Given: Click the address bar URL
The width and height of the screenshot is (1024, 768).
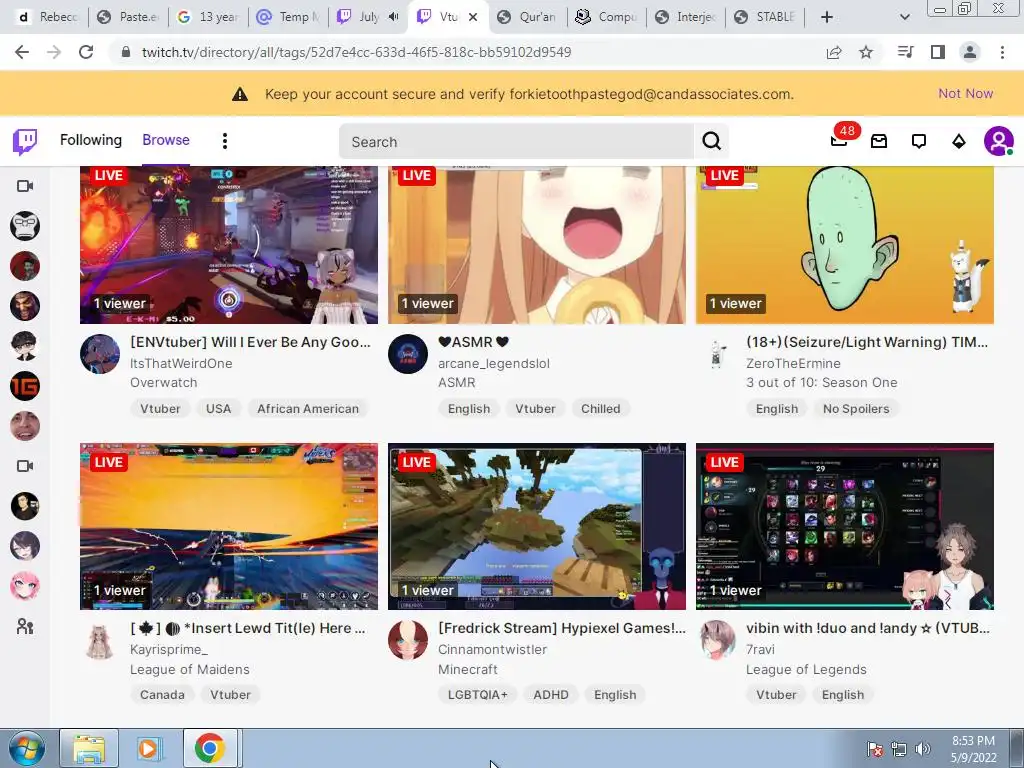Looking at the screenshot, I should pyautogui.click(x=357, y=52).
